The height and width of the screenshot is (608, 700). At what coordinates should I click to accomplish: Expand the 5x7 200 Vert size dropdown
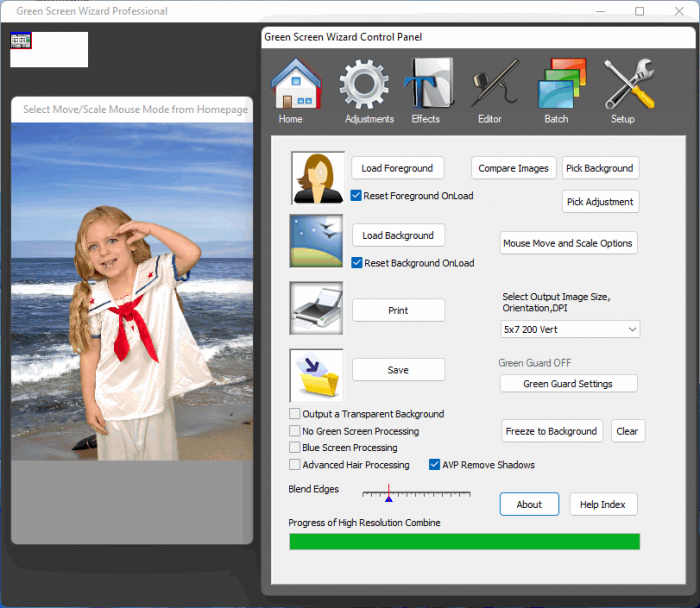570,329
